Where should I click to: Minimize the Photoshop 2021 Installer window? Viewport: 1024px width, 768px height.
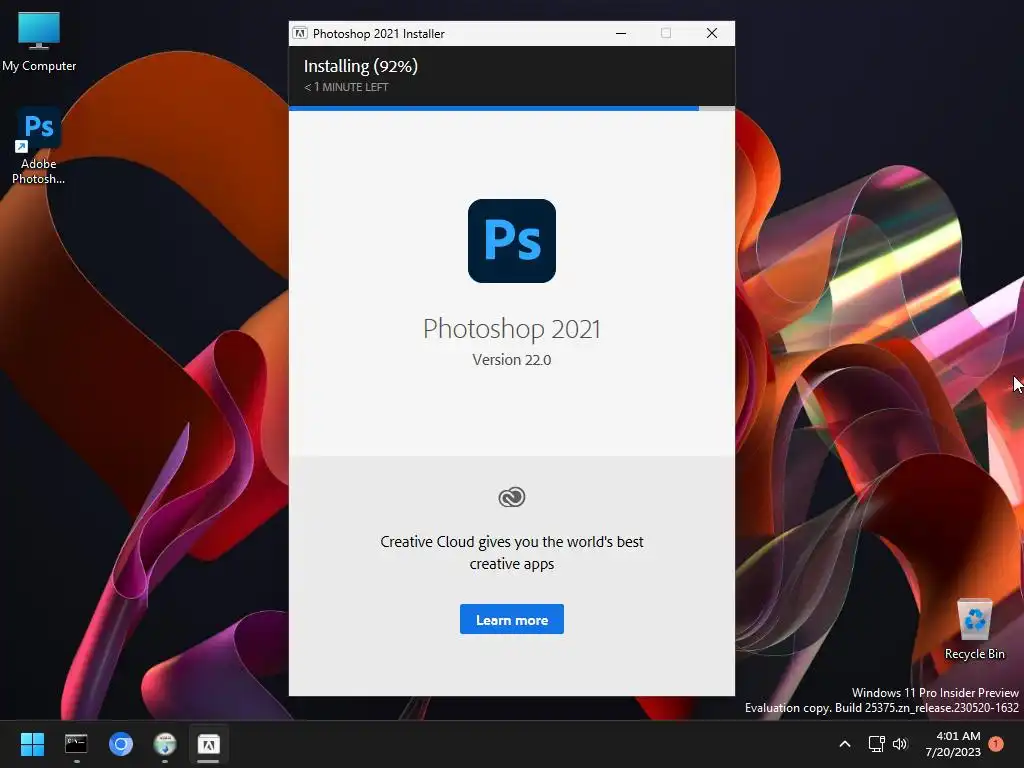click(621, 33)
